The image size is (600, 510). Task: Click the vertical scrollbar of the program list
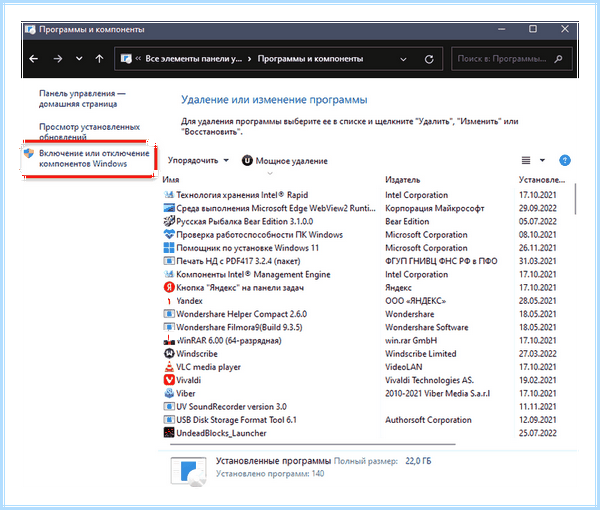click(x=575, y=199)
